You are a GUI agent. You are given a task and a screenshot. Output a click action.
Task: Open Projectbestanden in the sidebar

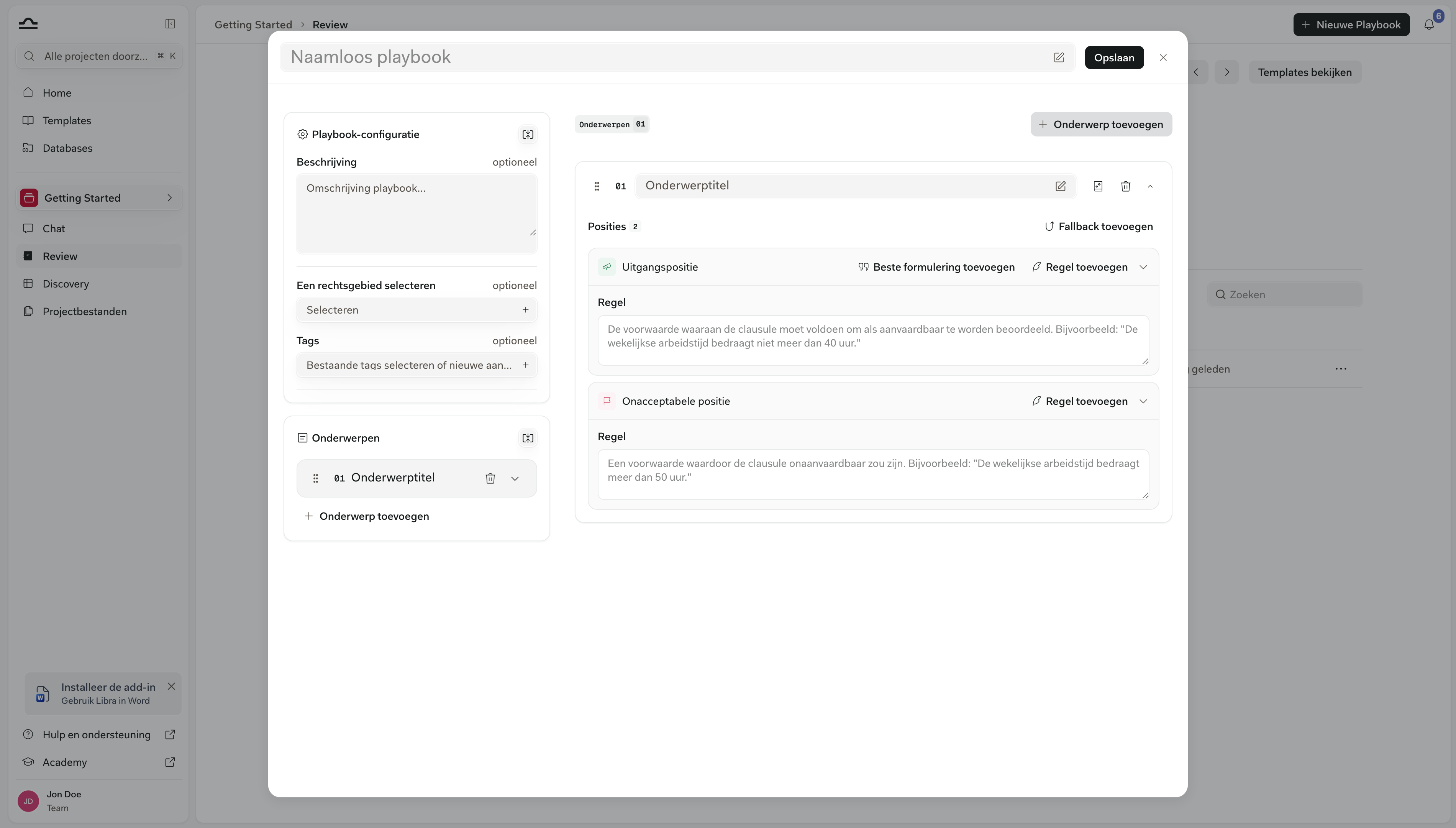coord(100,311)
